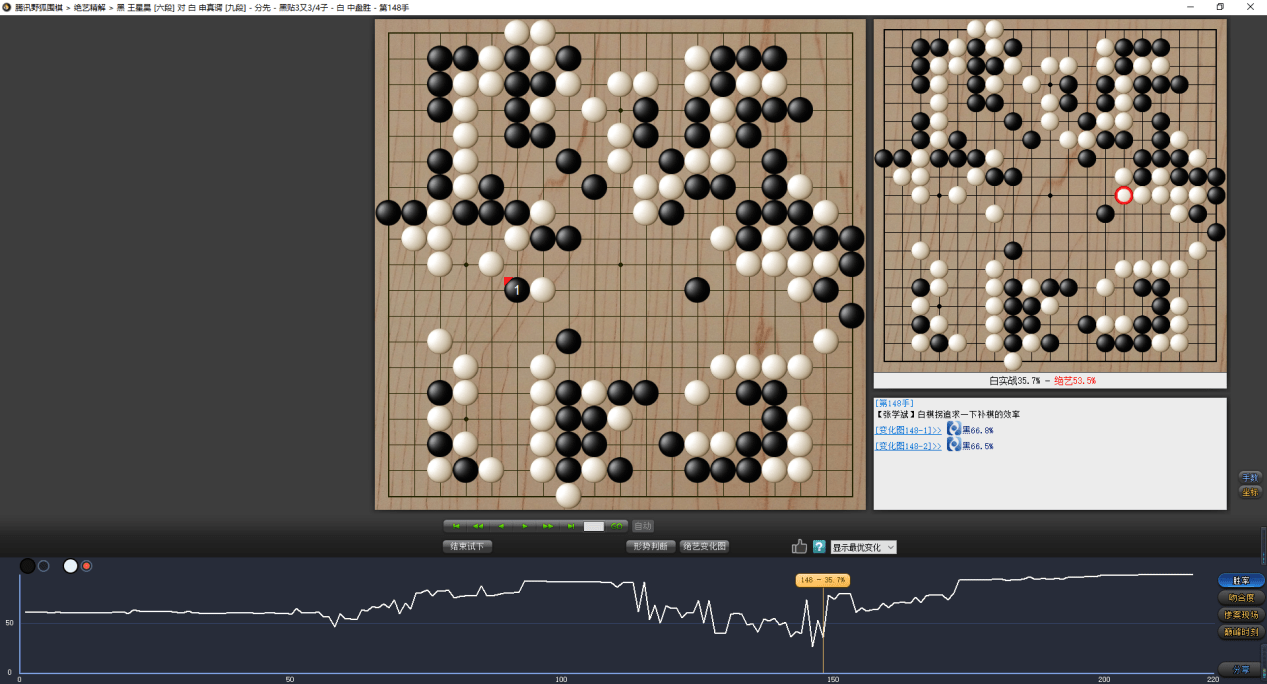This screenshot has width=1267, height=684.
Task: Open the blue question-mark help icon
Action: coord(819,547)
